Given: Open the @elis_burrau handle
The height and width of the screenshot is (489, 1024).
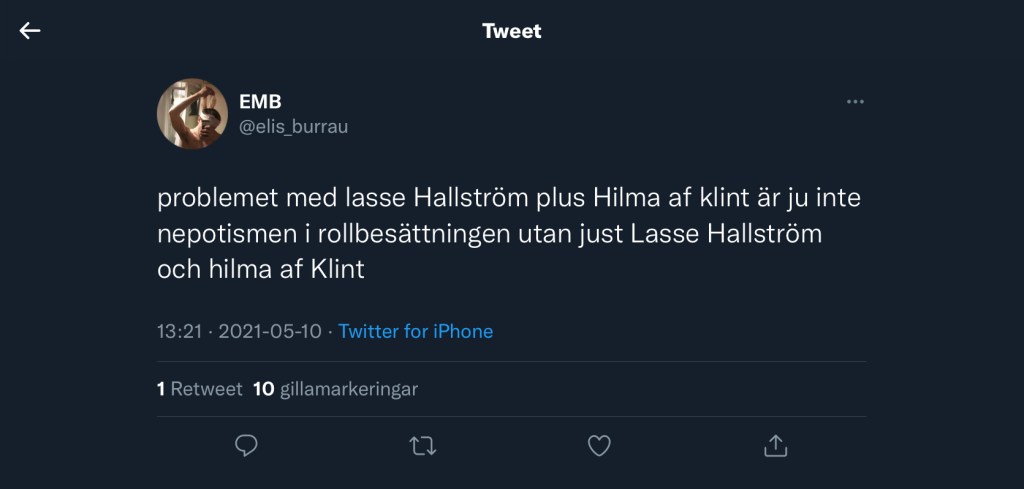Looking at the screenshot, I should [293, 126].
